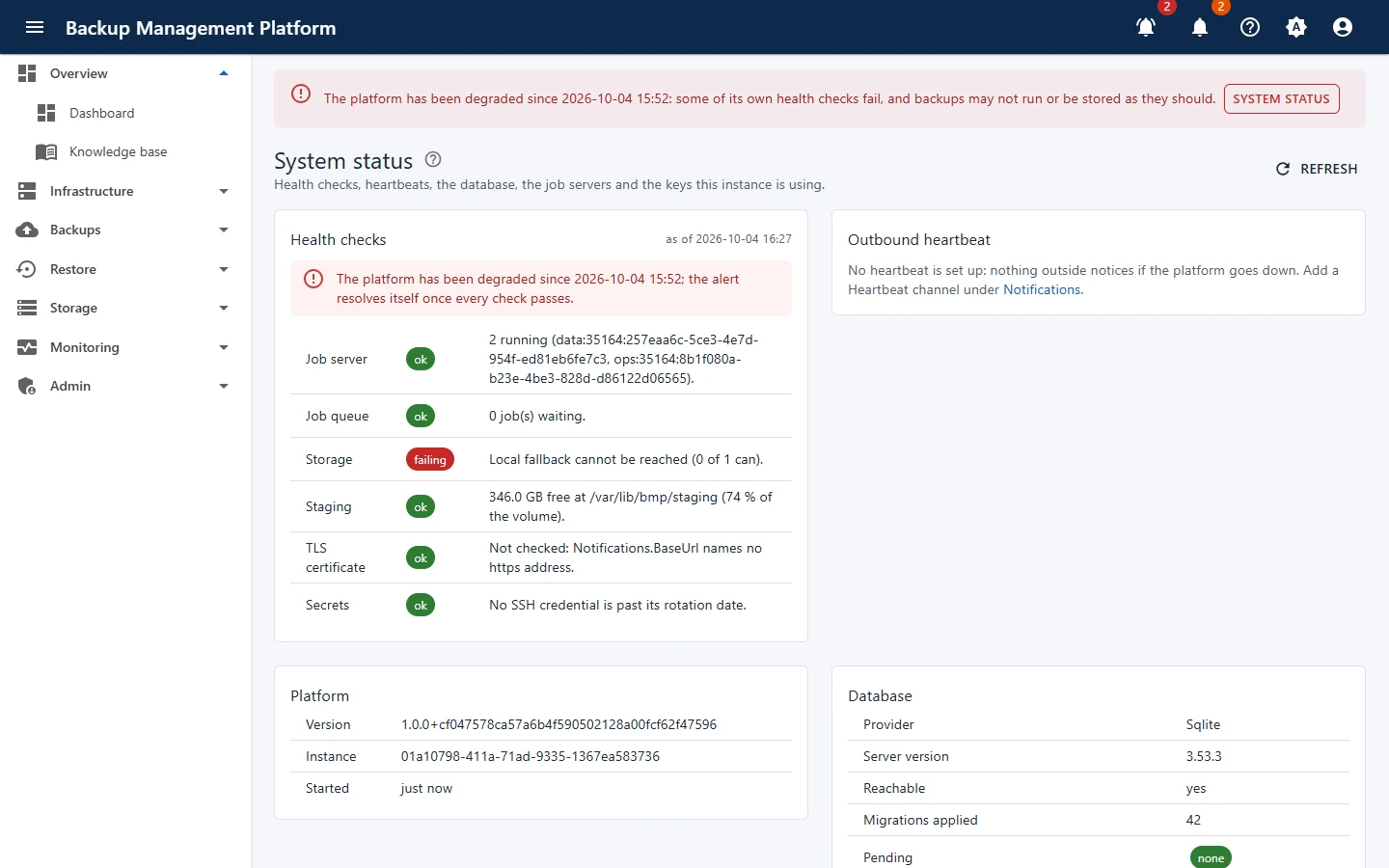Click the Backups cloud upload icon

coord(27,230)
